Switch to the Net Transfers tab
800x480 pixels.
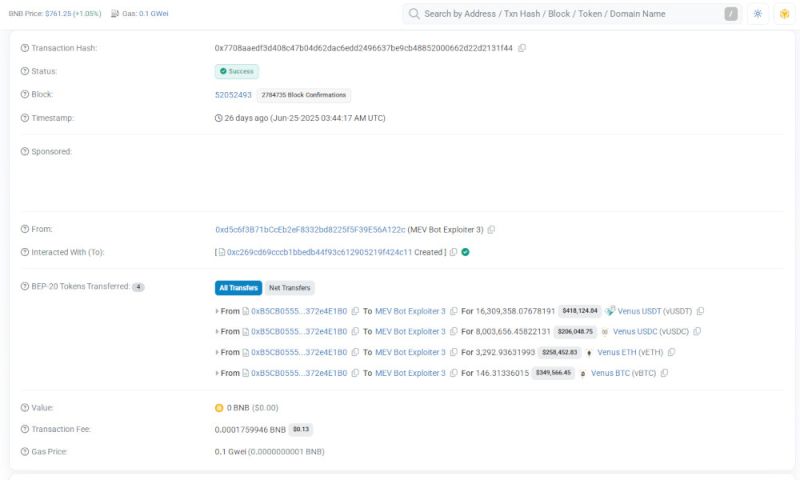[289, 288]
